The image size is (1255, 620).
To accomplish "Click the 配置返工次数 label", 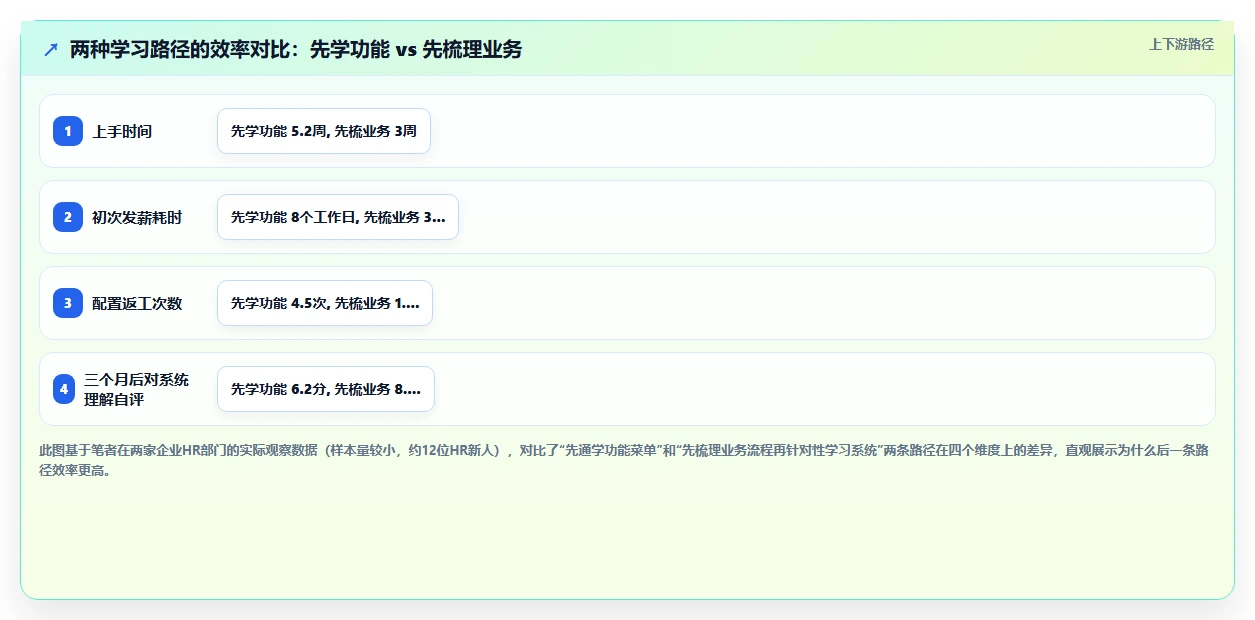I will 137,303.
